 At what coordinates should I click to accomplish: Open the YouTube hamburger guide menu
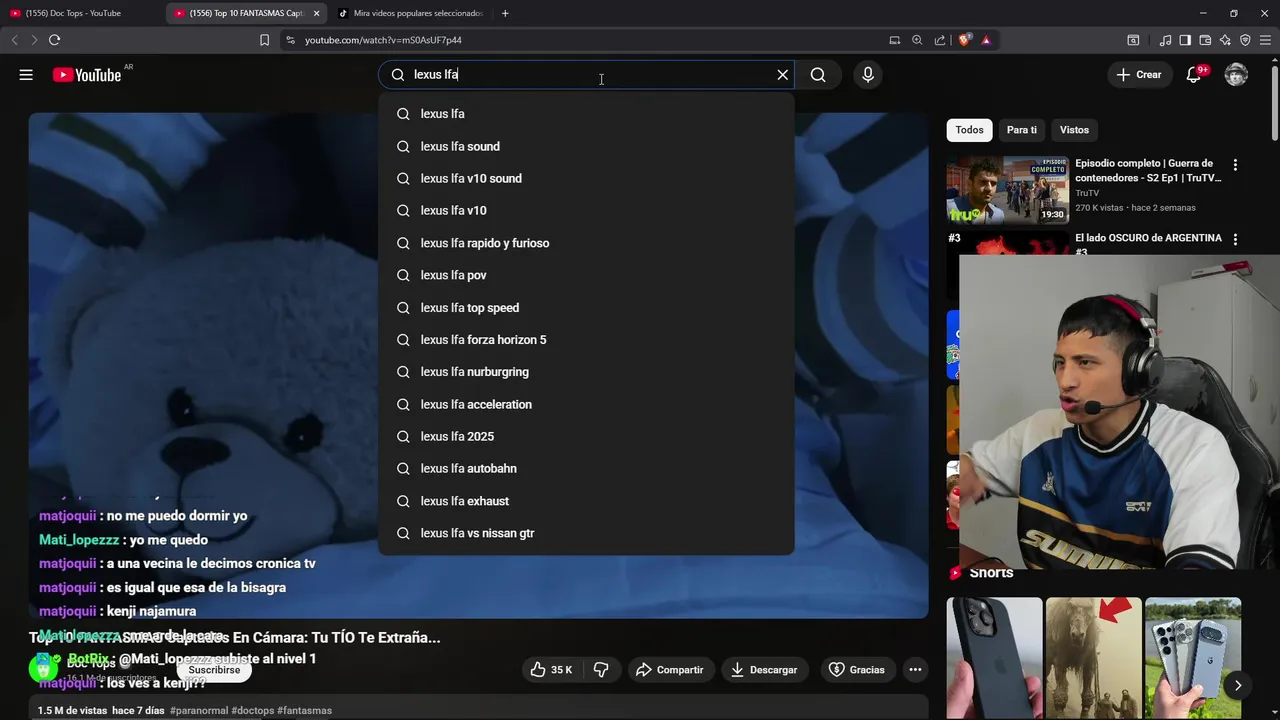pos(26,75)
